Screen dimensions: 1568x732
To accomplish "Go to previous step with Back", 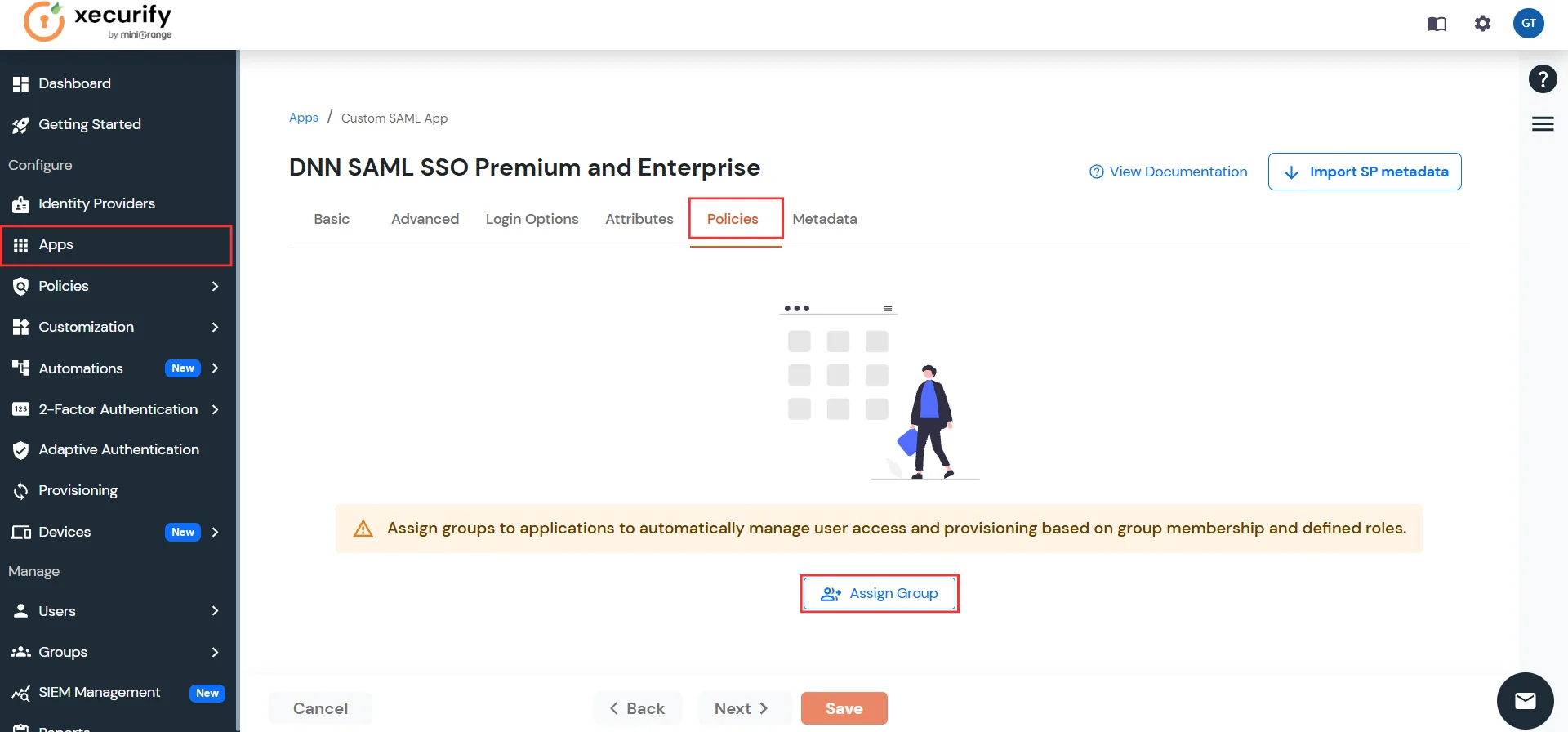I will 638,708.
